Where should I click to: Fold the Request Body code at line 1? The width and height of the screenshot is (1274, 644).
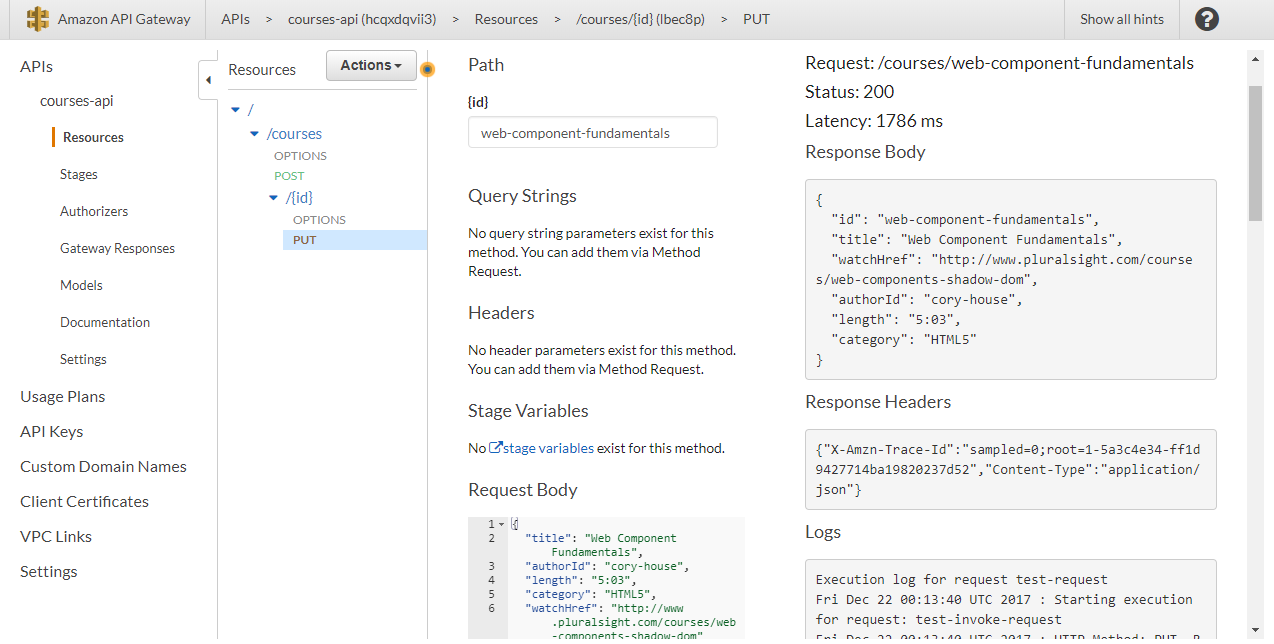point(502,525)
